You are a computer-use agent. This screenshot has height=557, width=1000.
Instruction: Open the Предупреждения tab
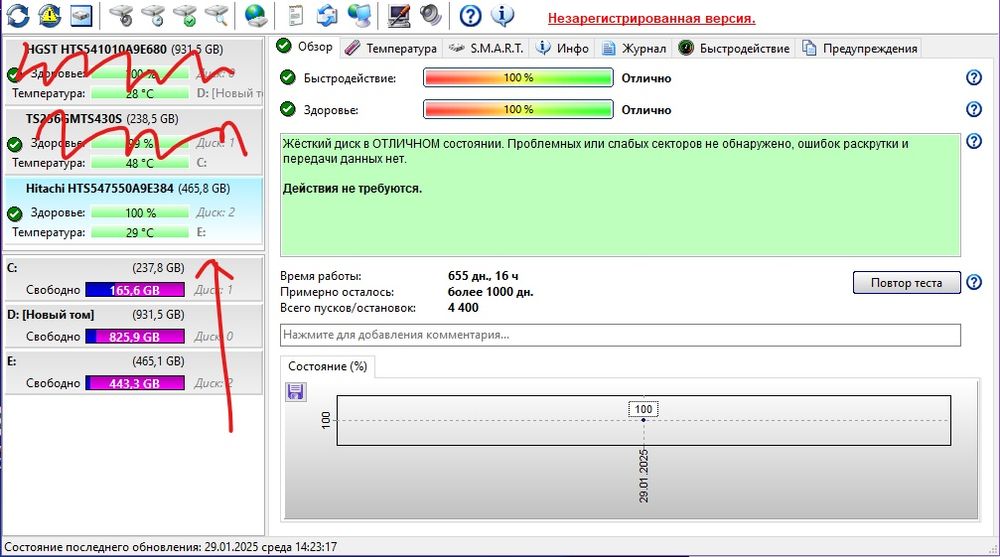click(860, 48)
